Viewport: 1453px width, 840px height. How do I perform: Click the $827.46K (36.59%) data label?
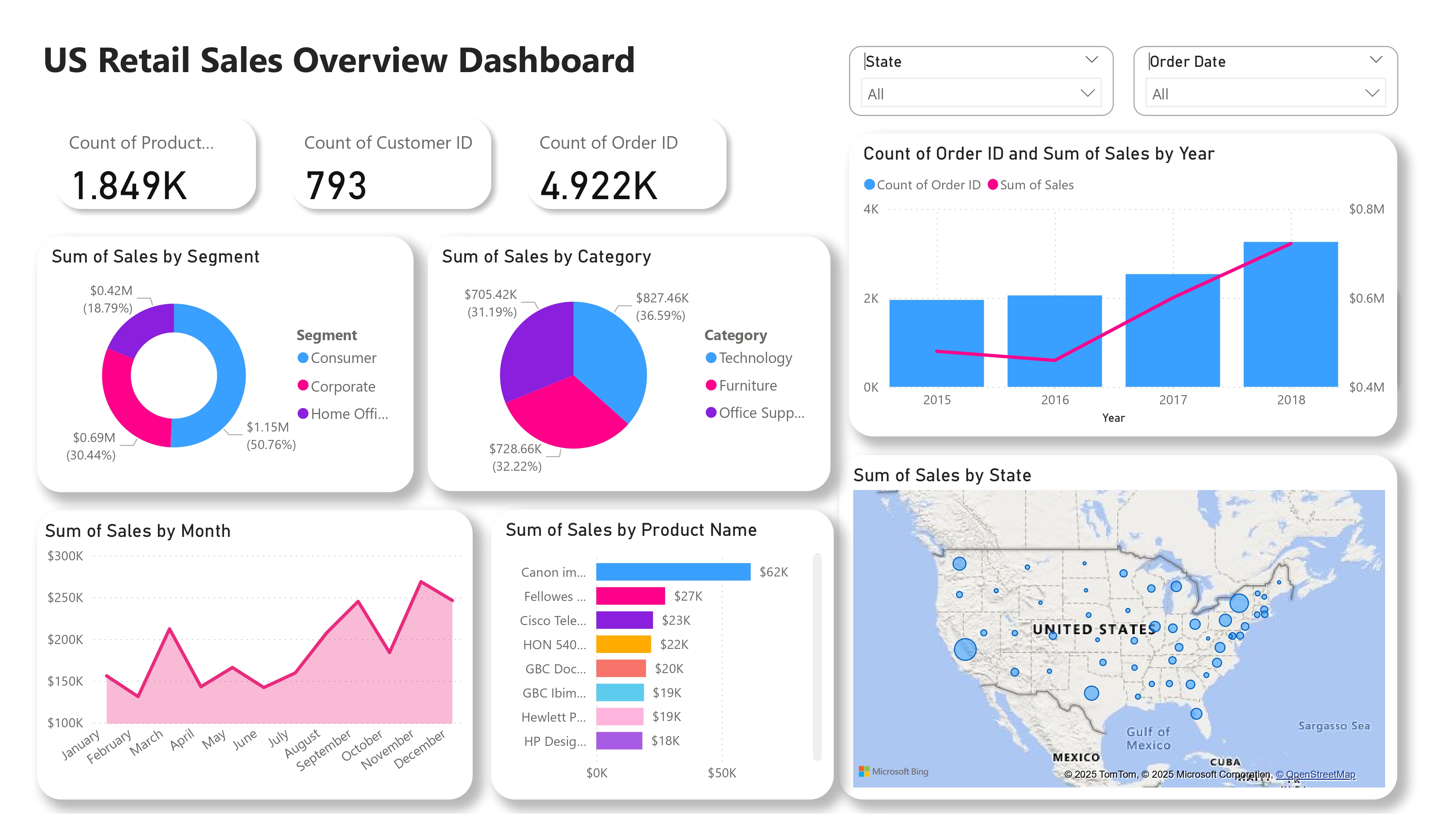pos(661,307)
